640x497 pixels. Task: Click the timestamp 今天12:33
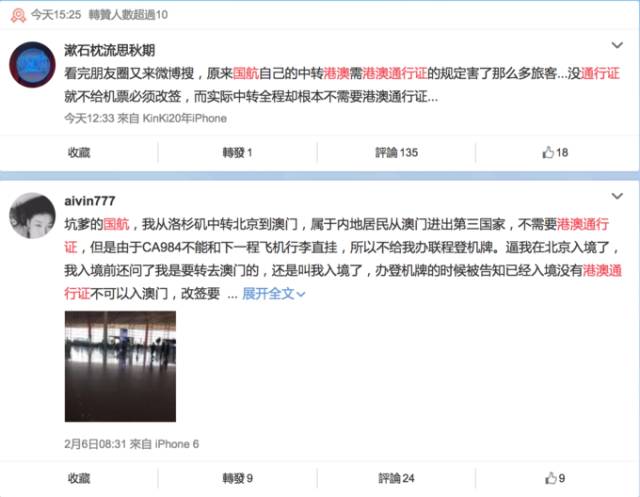tap(89, 118)
